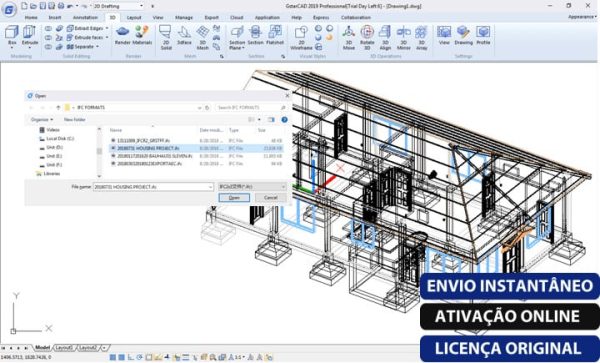Click the Open button in the dialog
Screen dimensions: 600x363
click(234, 198)
